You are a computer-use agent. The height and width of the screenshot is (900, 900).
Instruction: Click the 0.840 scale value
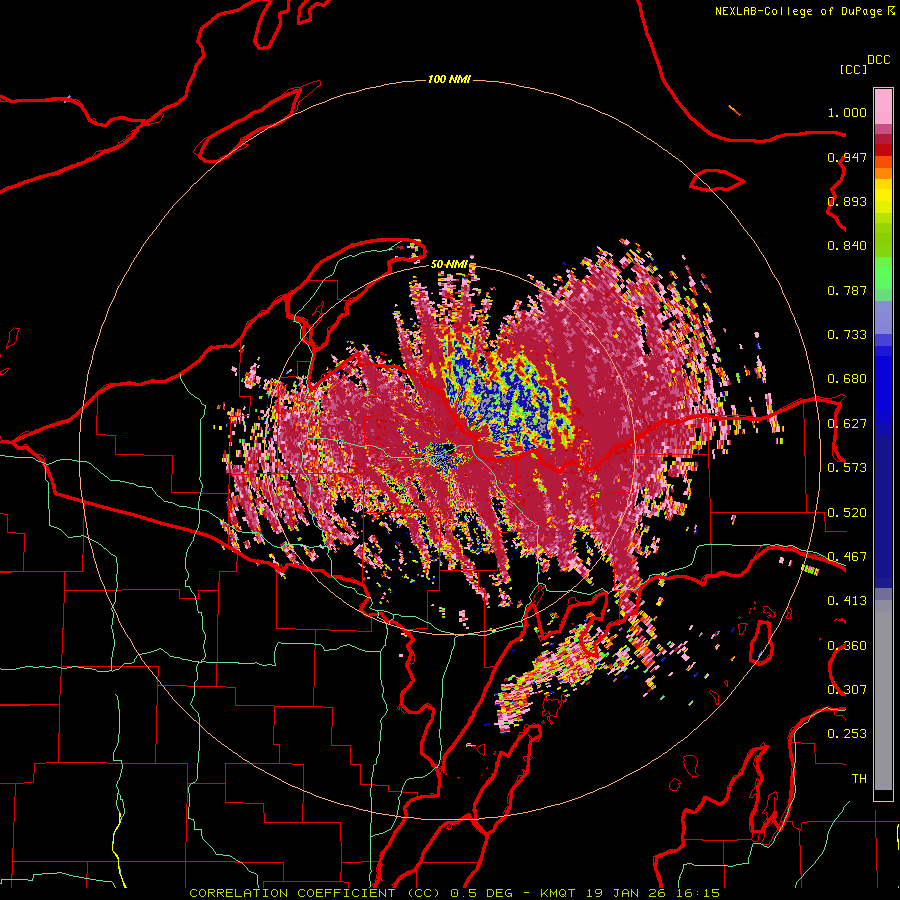tap(847, 246)
